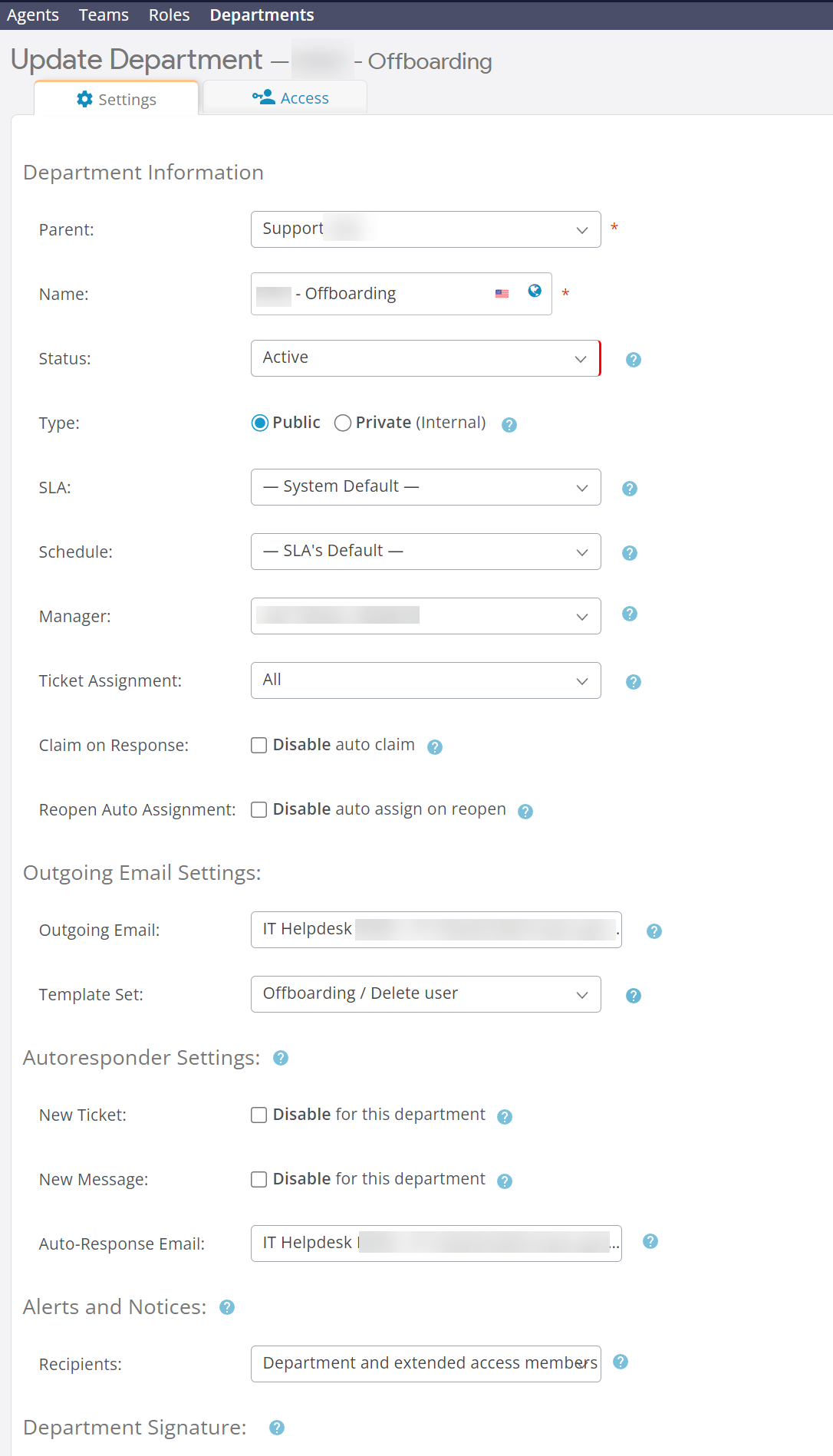
Task: Click the help icon next to Status
Action: pos(633,359)
